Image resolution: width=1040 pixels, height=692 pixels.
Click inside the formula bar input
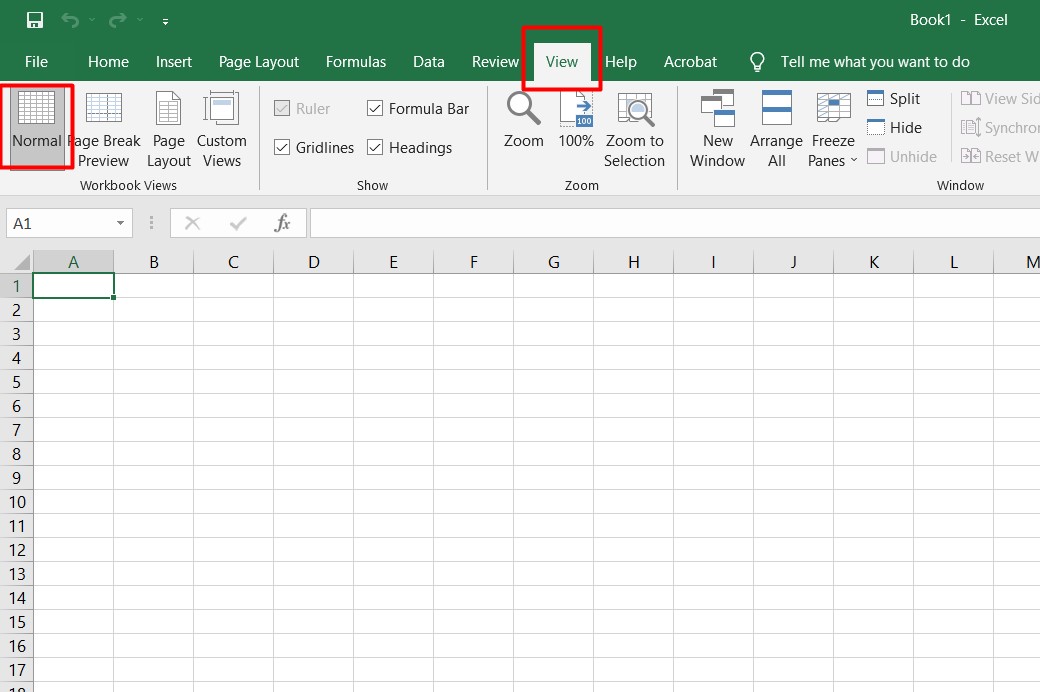[x=670, y=224]
